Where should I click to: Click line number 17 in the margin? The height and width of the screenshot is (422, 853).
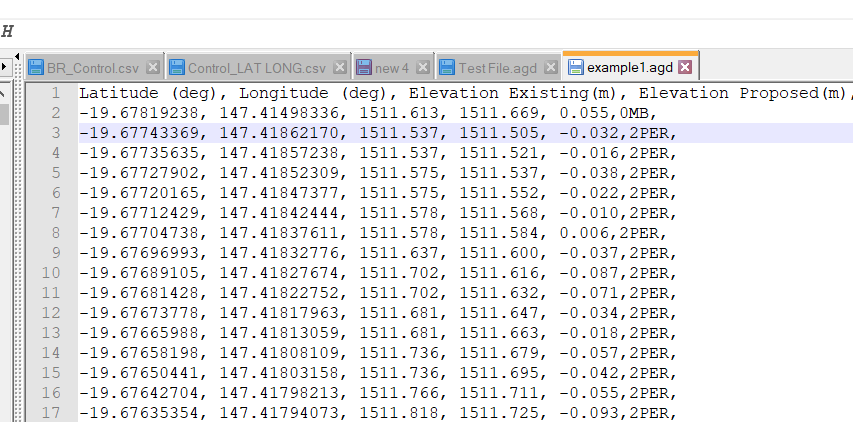tap(52, 412)
